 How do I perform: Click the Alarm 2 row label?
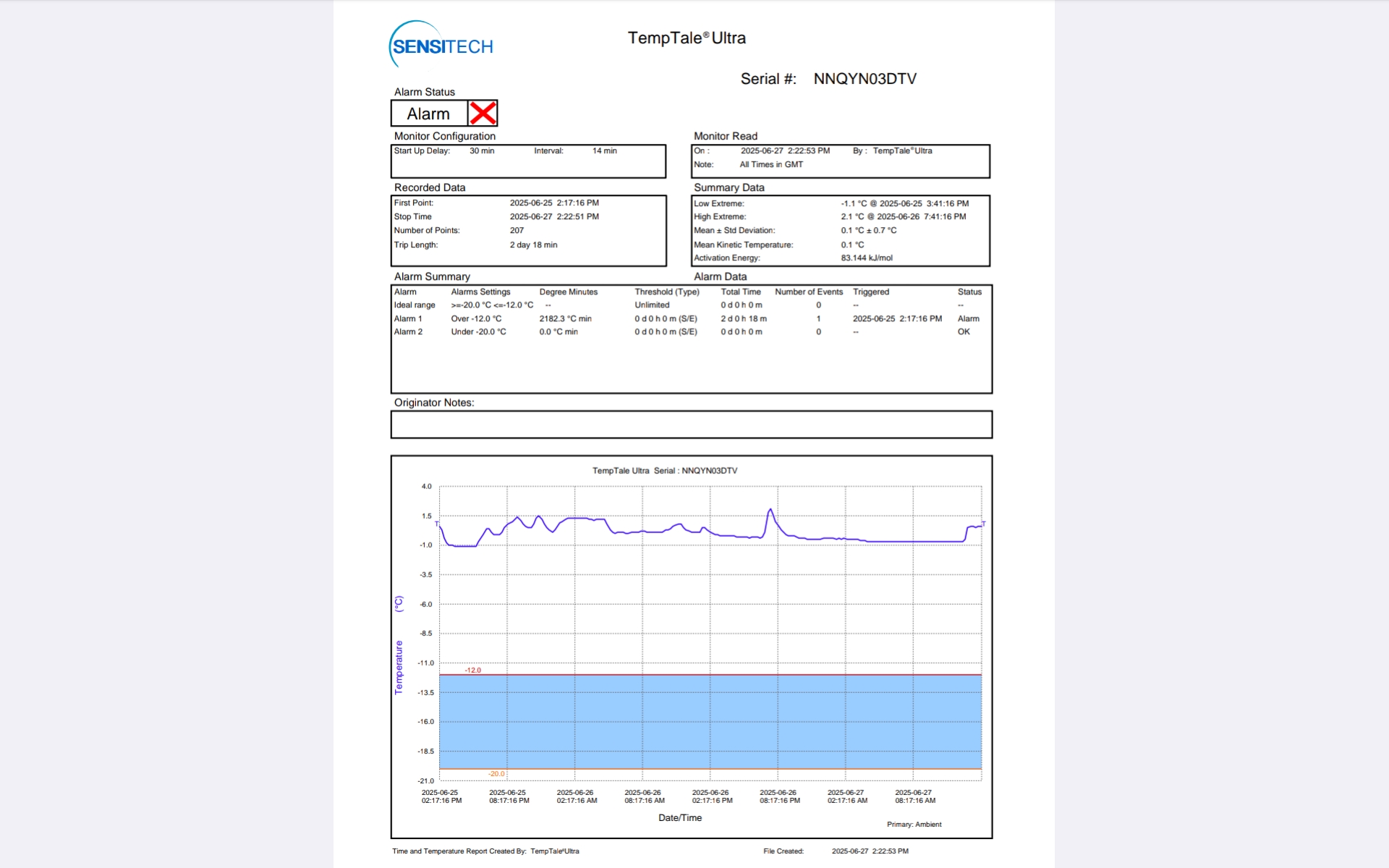(408, 331)
